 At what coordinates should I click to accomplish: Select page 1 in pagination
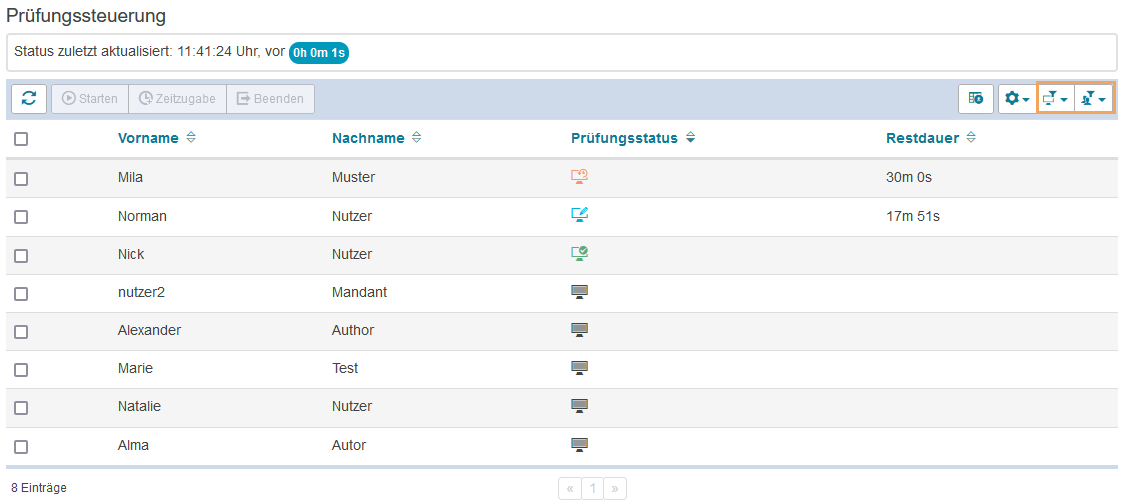click(593, 488)
